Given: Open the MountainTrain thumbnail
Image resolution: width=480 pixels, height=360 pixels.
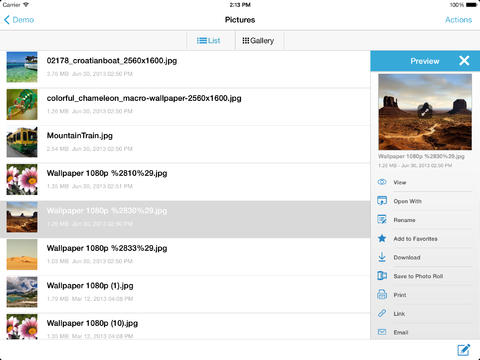Looking at the screenshot, I should click(x=22, y=142).
